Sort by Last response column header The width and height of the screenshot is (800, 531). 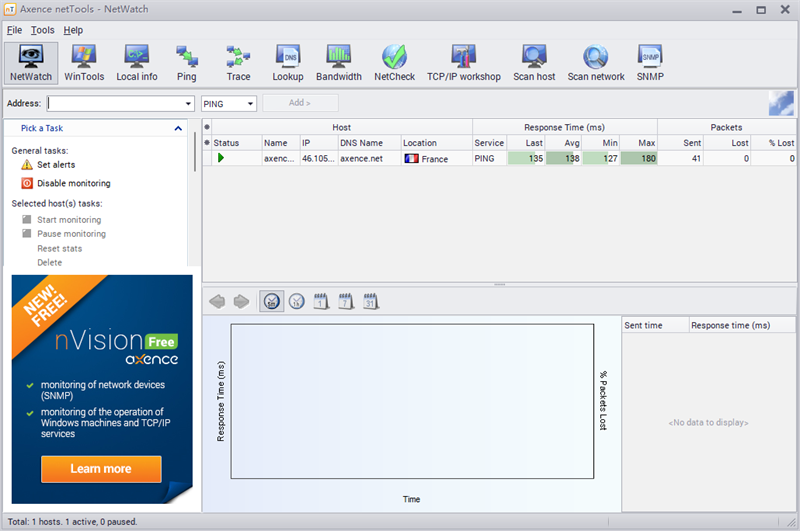pyautogui.click(x=526, y=143)
